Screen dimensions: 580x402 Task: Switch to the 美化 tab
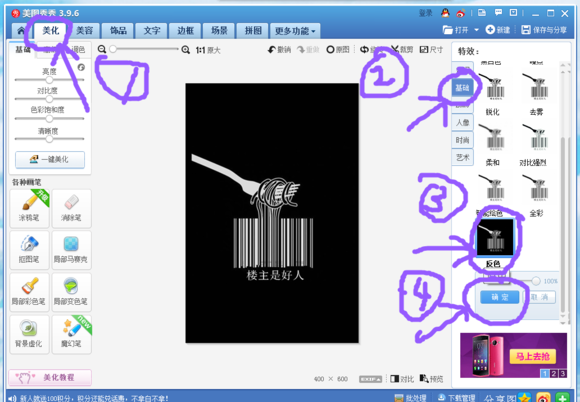pyautogui.click(x=51, y=31)
